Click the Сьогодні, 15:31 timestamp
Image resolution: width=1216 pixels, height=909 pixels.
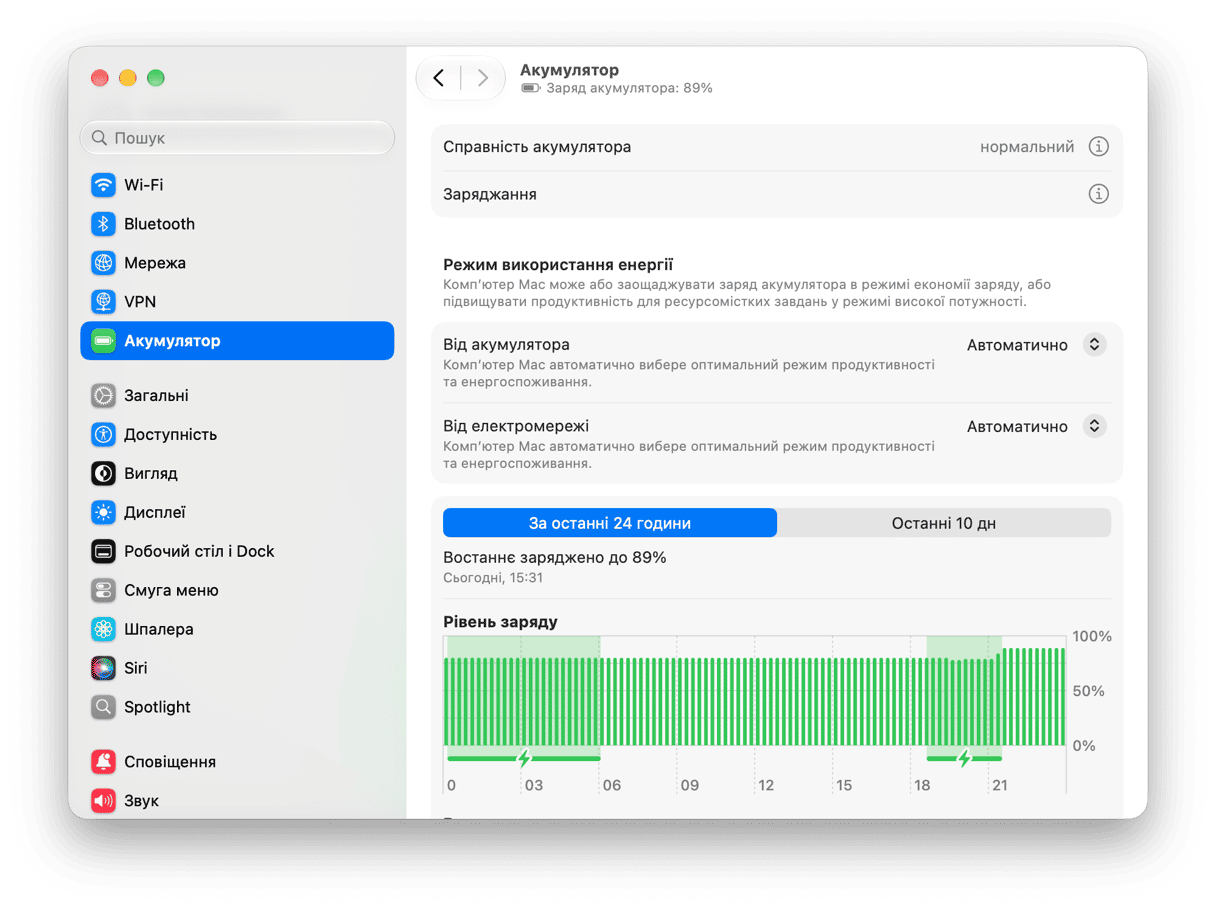click(x=493, y=578)
